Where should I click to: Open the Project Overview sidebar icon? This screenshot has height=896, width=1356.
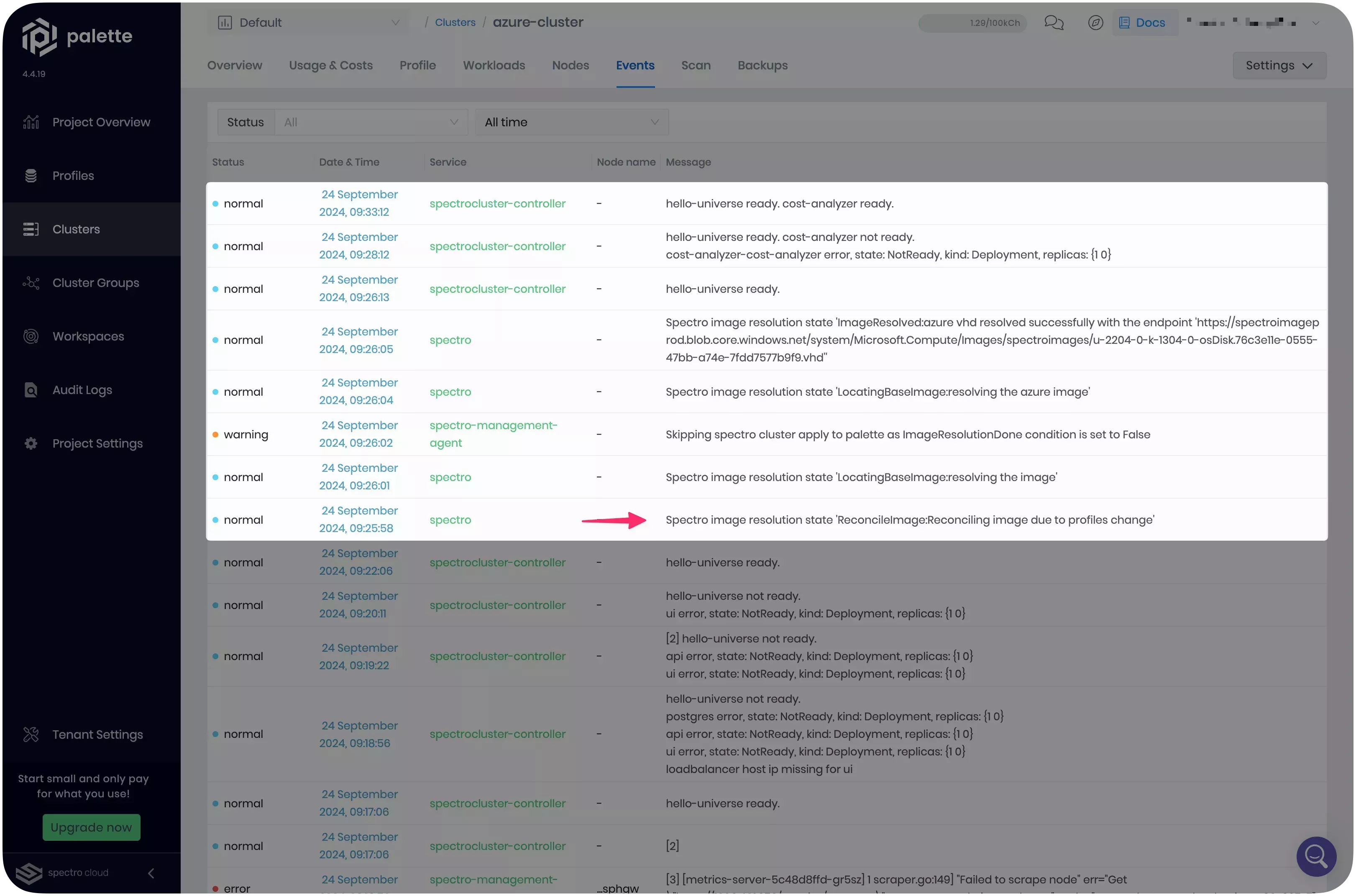(x=31, y=122)
